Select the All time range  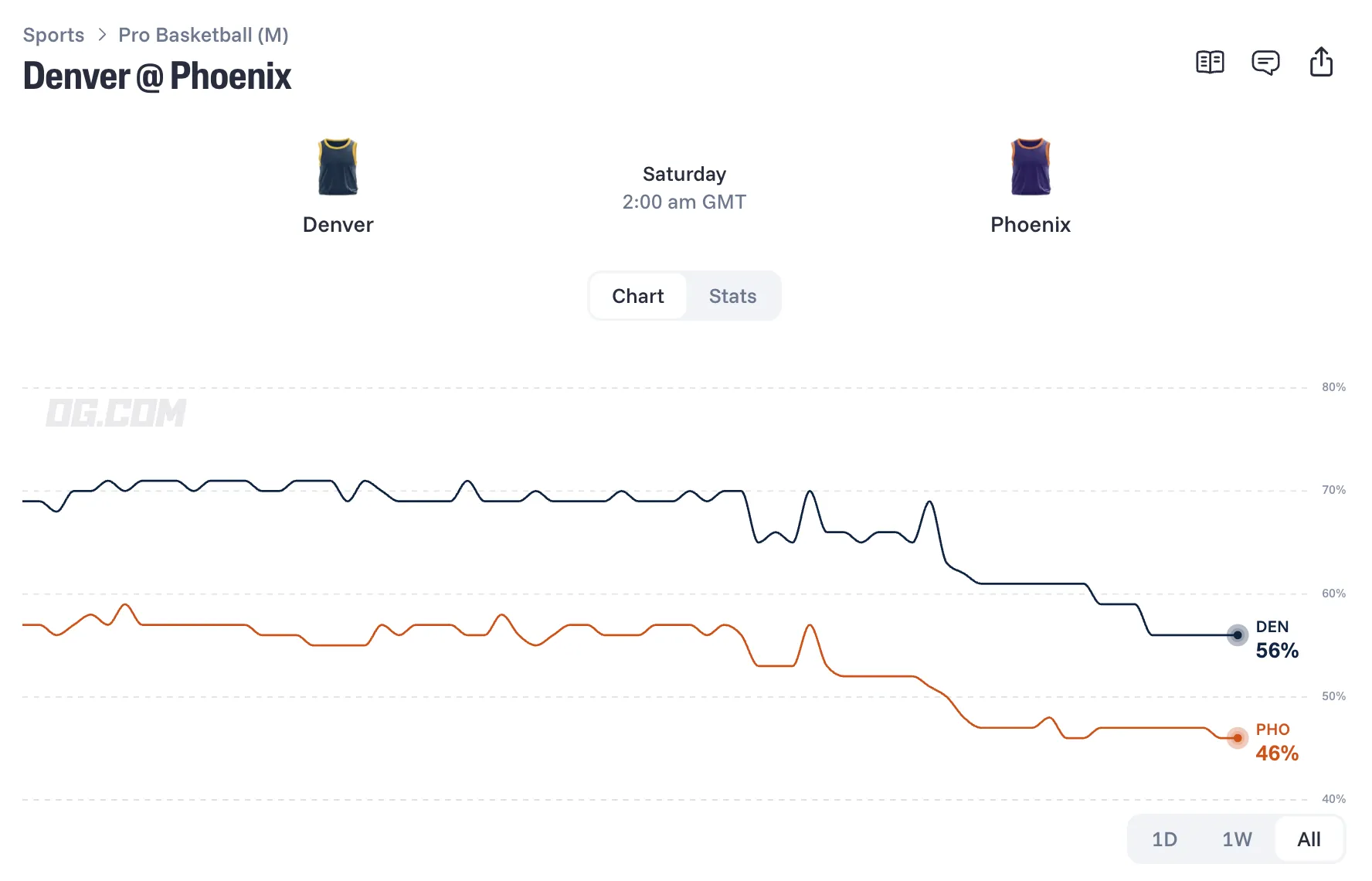(1309, 839)
